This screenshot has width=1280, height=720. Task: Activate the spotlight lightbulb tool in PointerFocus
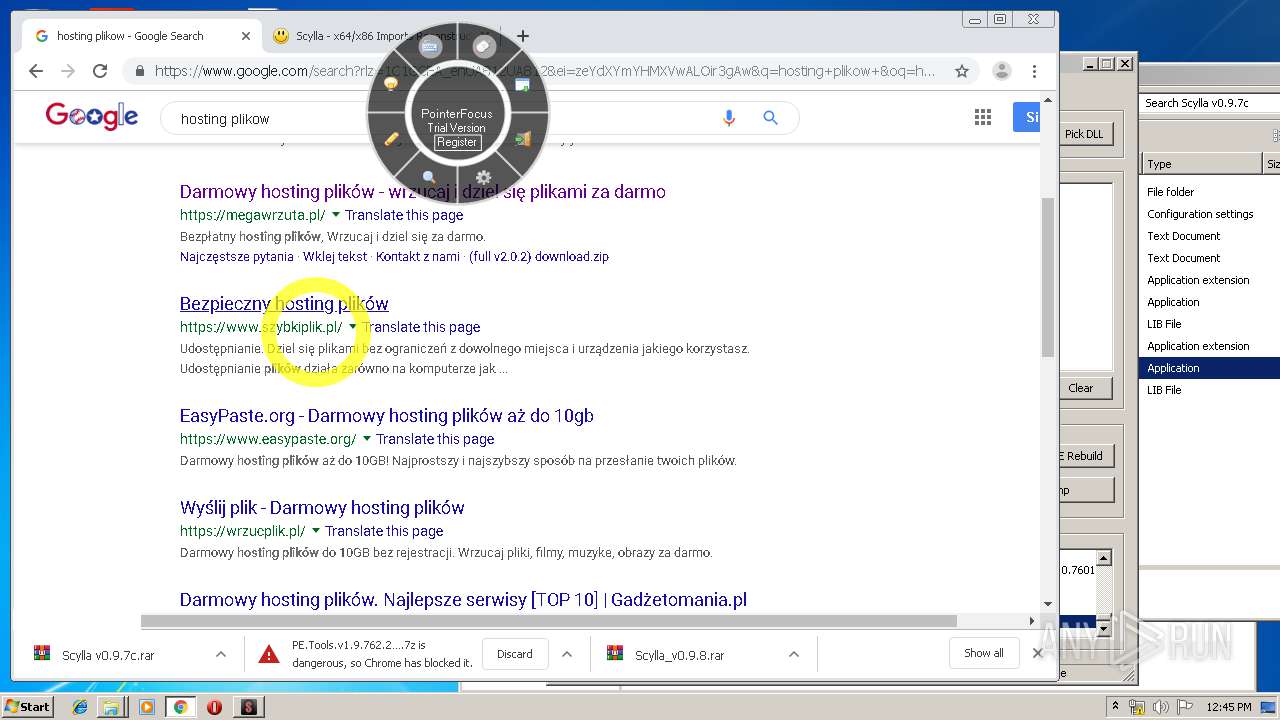click(391, 85)
